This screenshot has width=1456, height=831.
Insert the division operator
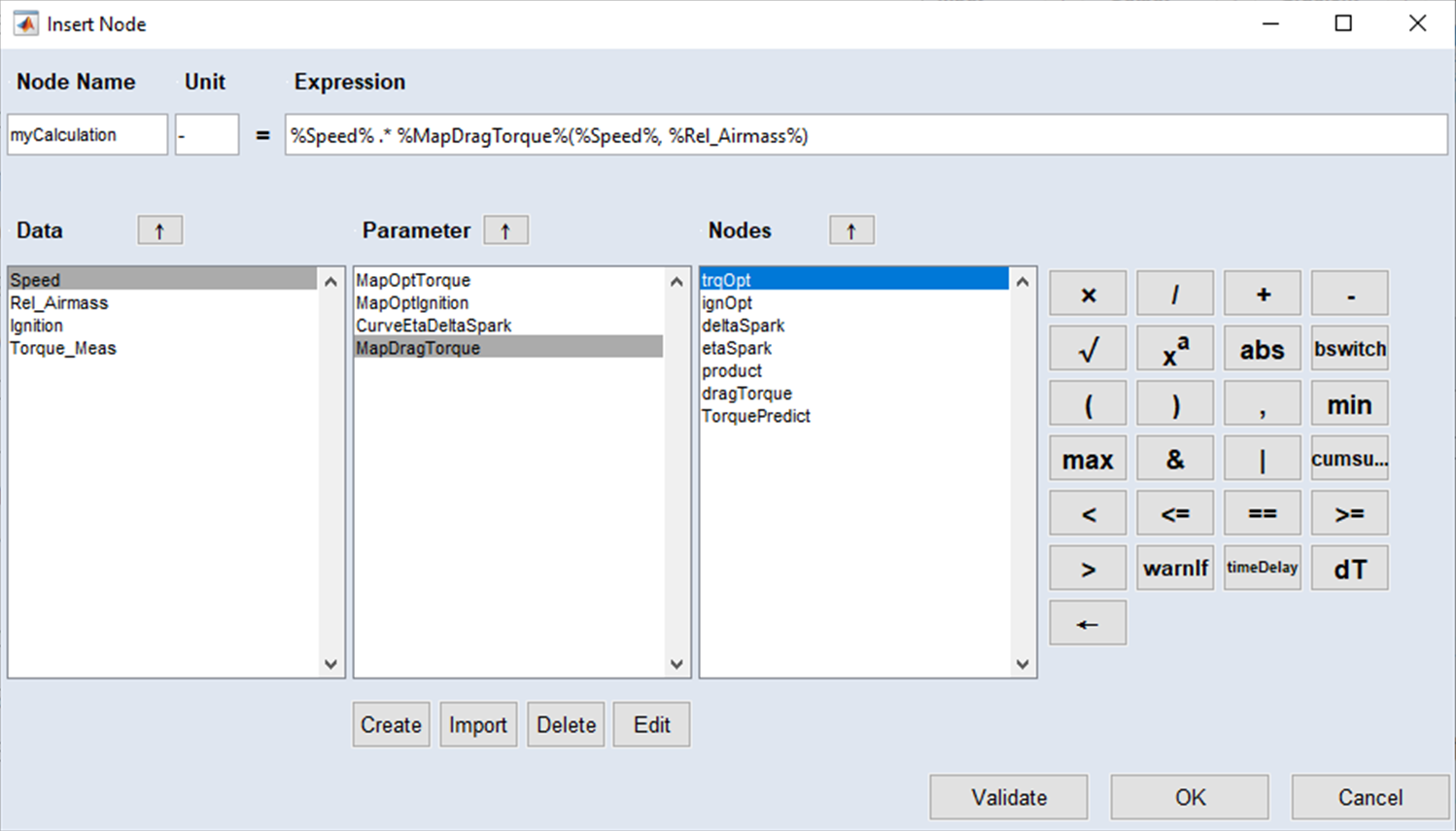tap(1175, 294)
